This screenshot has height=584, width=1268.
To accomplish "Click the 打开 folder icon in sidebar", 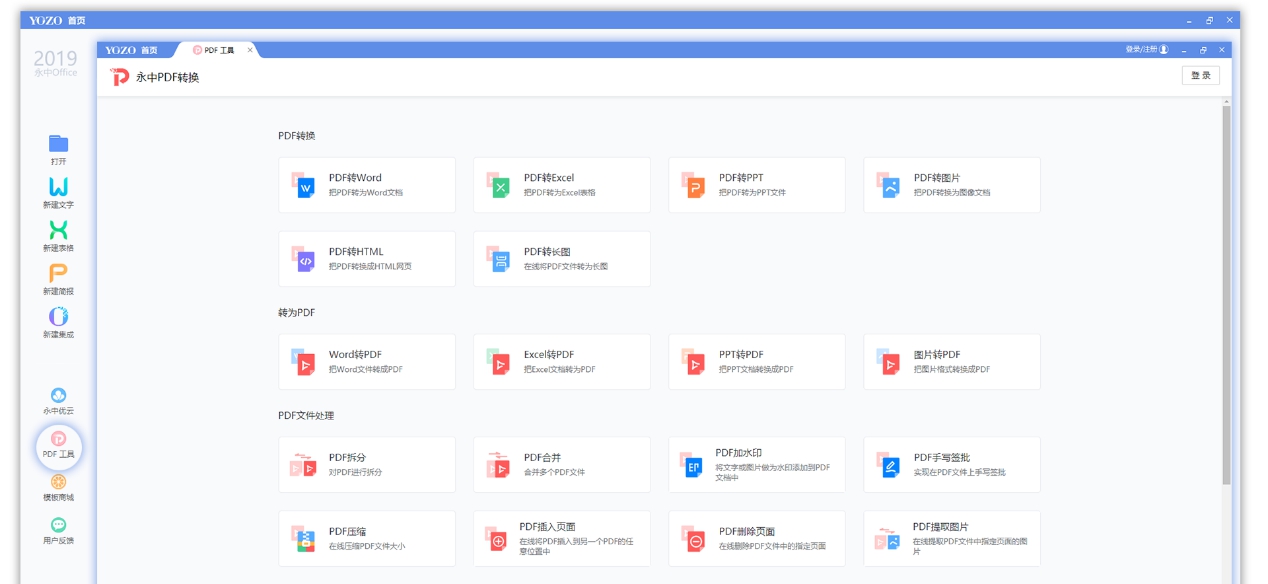I will coord(58,143).
